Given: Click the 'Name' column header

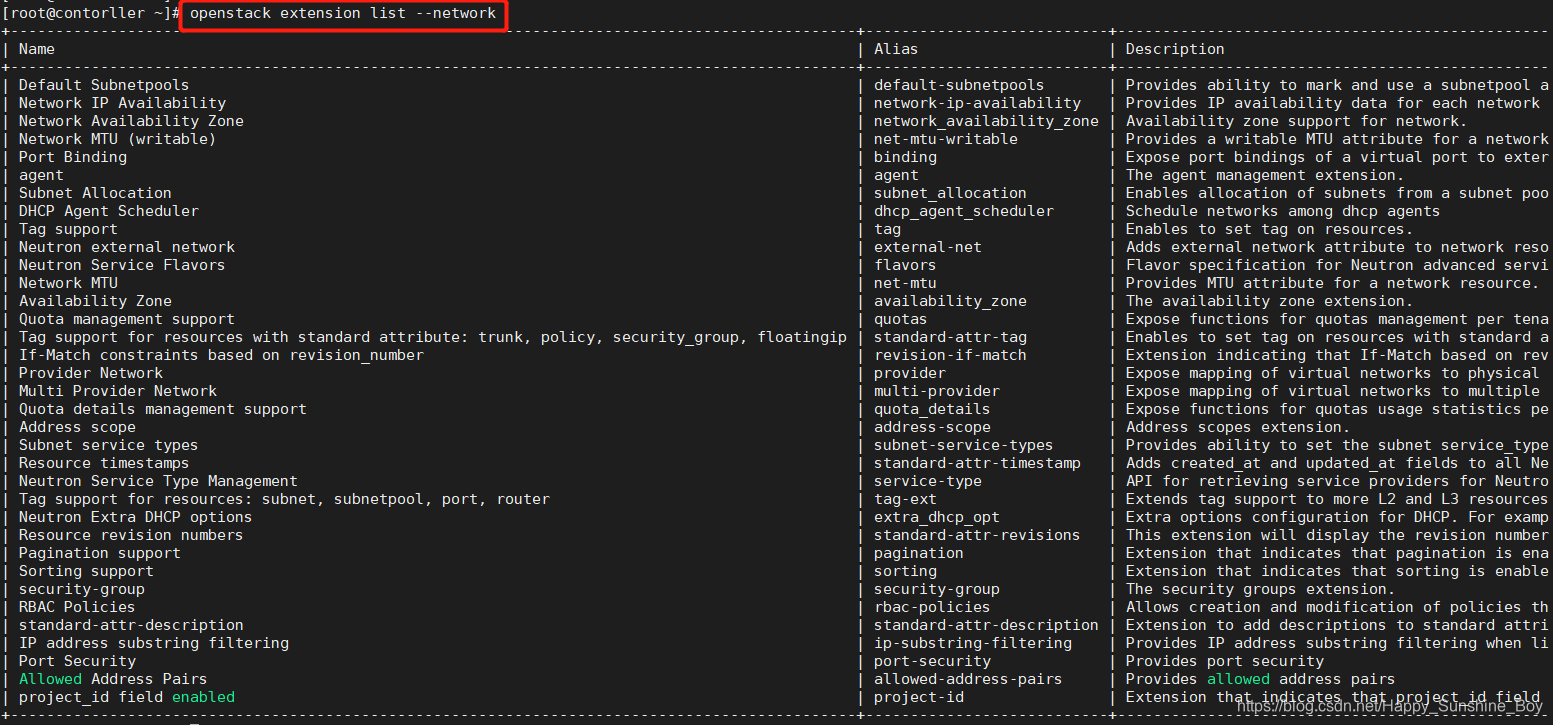Looking at the screenshot, I should 37,49.
